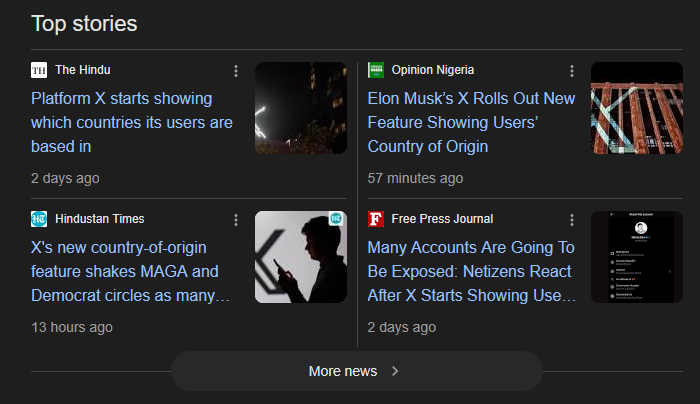The height and width of the screenshot is (404, 700).
Task: Open 'Elon Musk's X Rolls Out New Feature' headline
Action: coord(471,122)
